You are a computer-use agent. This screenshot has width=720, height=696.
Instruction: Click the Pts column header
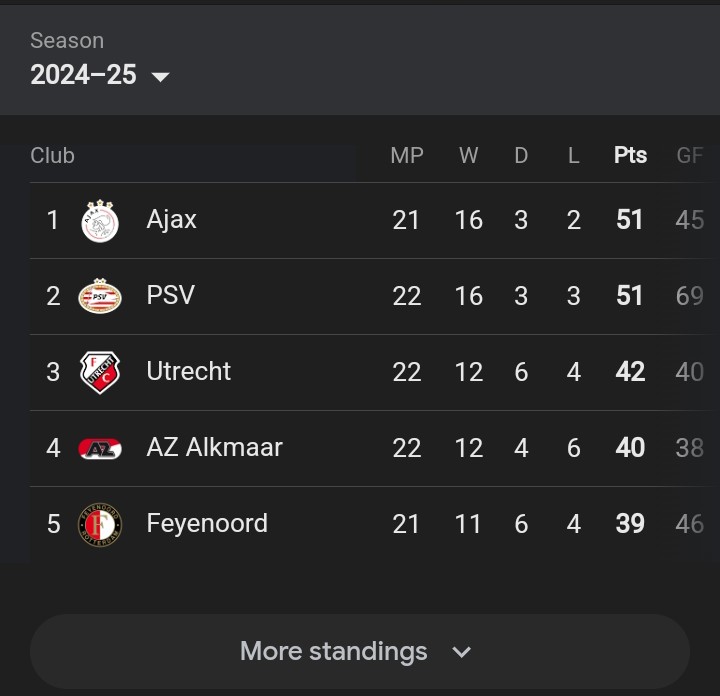click(x=630, y=155)
